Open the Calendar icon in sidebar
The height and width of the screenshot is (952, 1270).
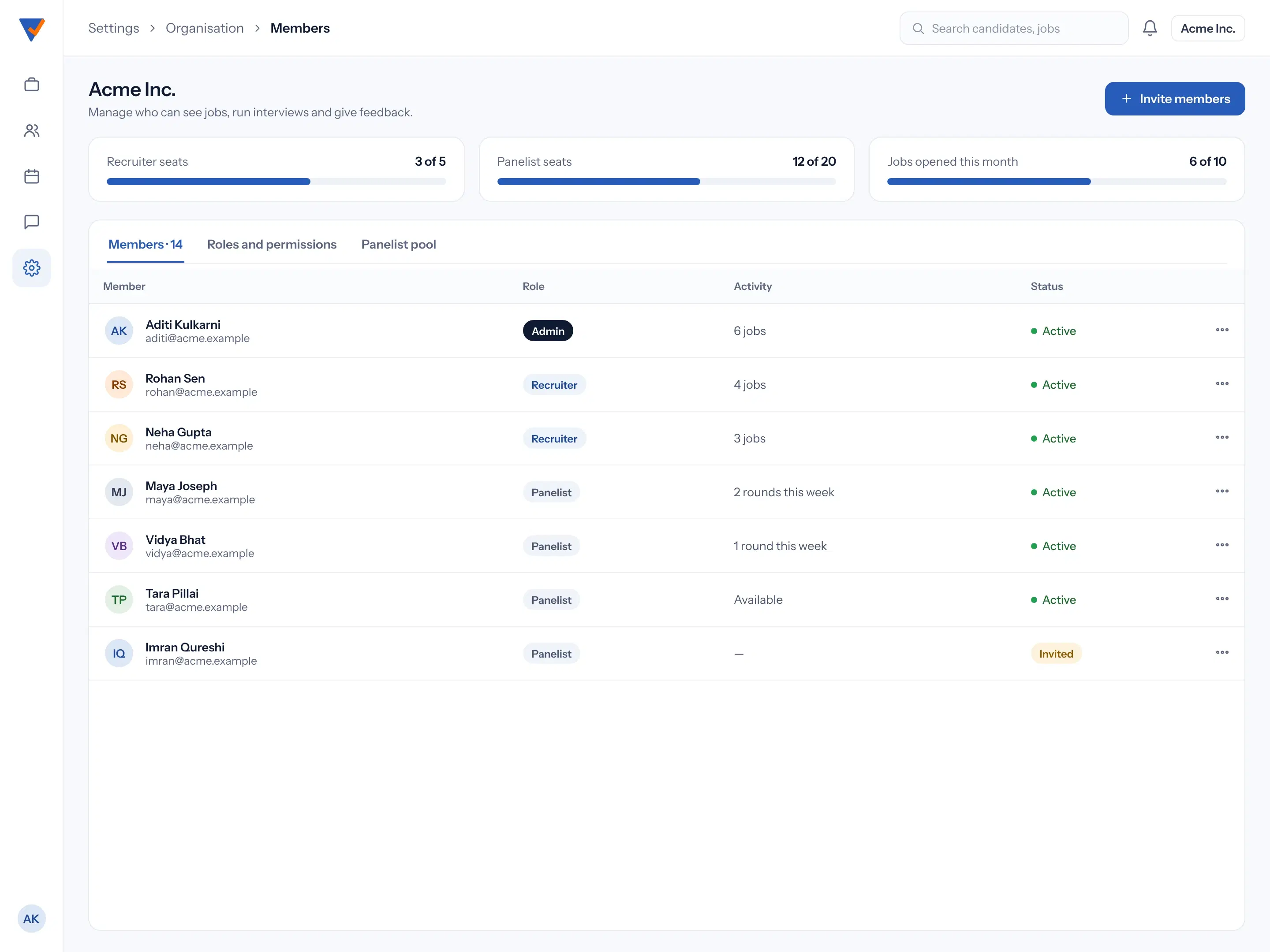click(32, 176)
